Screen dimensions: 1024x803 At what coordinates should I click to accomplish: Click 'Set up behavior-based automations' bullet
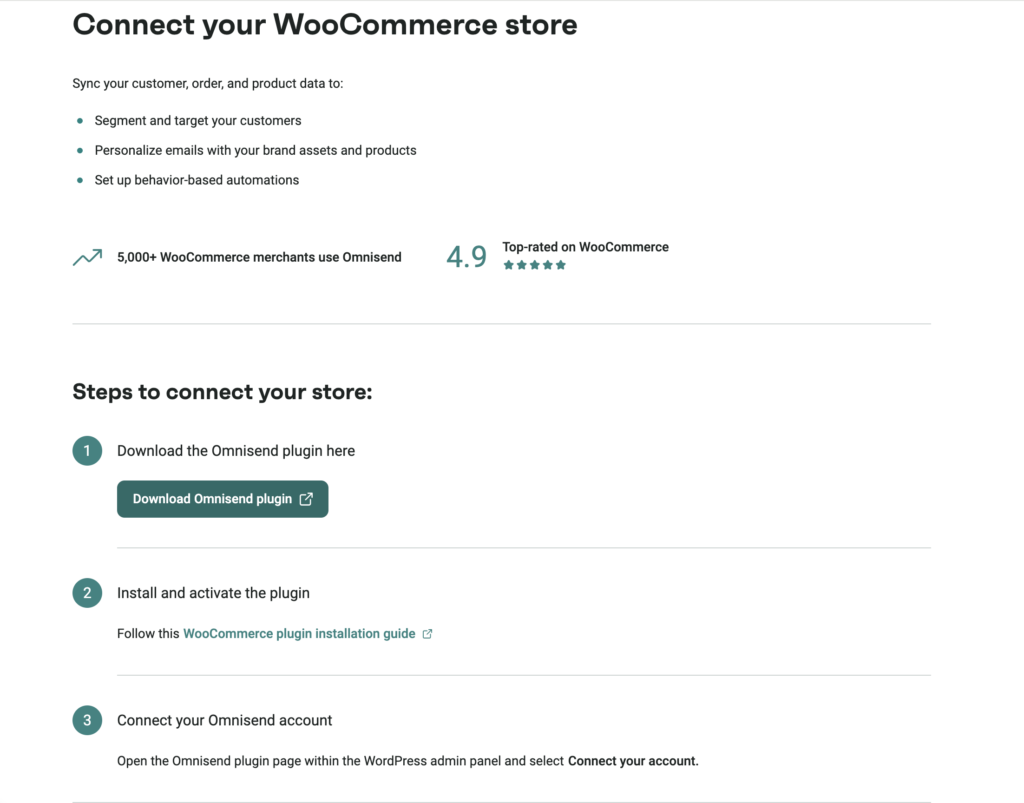click(x=197, y=180)
